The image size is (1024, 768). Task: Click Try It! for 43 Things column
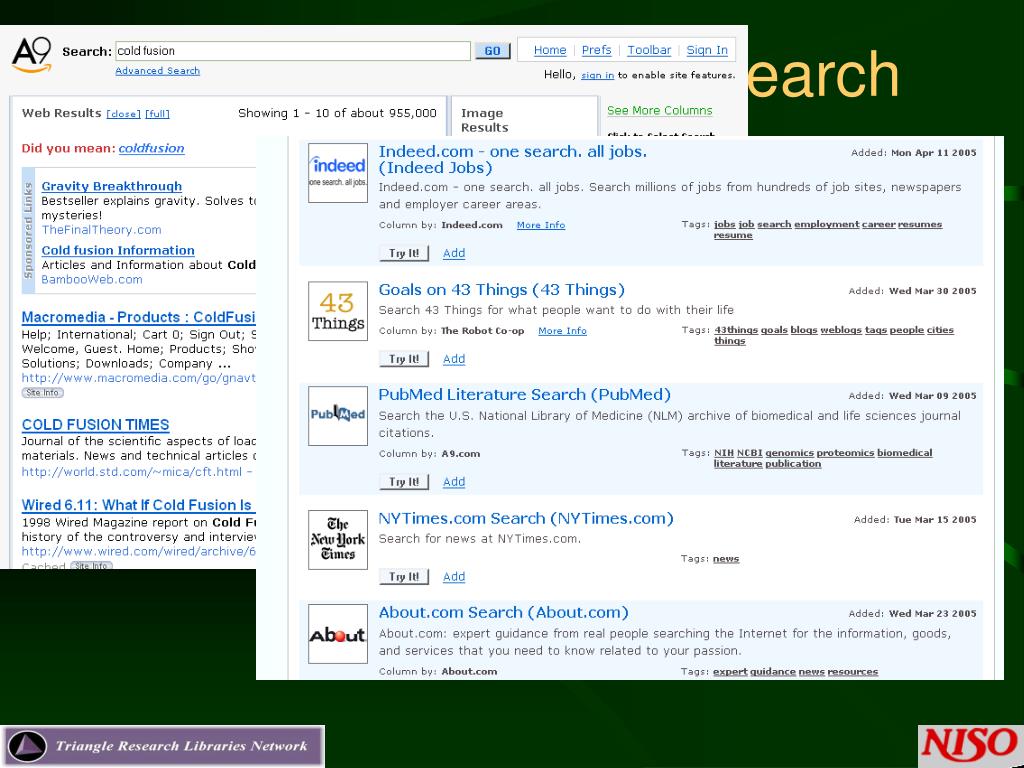point(404,359)
